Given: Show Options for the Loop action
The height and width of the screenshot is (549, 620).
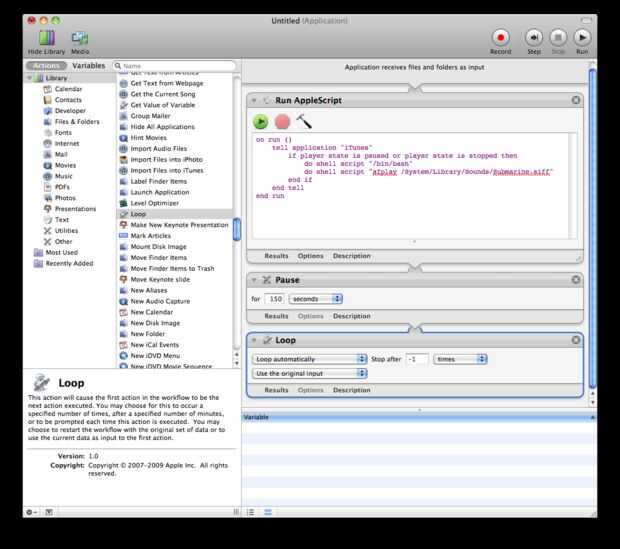Looking at the screenshot, I should coord(310,390).
